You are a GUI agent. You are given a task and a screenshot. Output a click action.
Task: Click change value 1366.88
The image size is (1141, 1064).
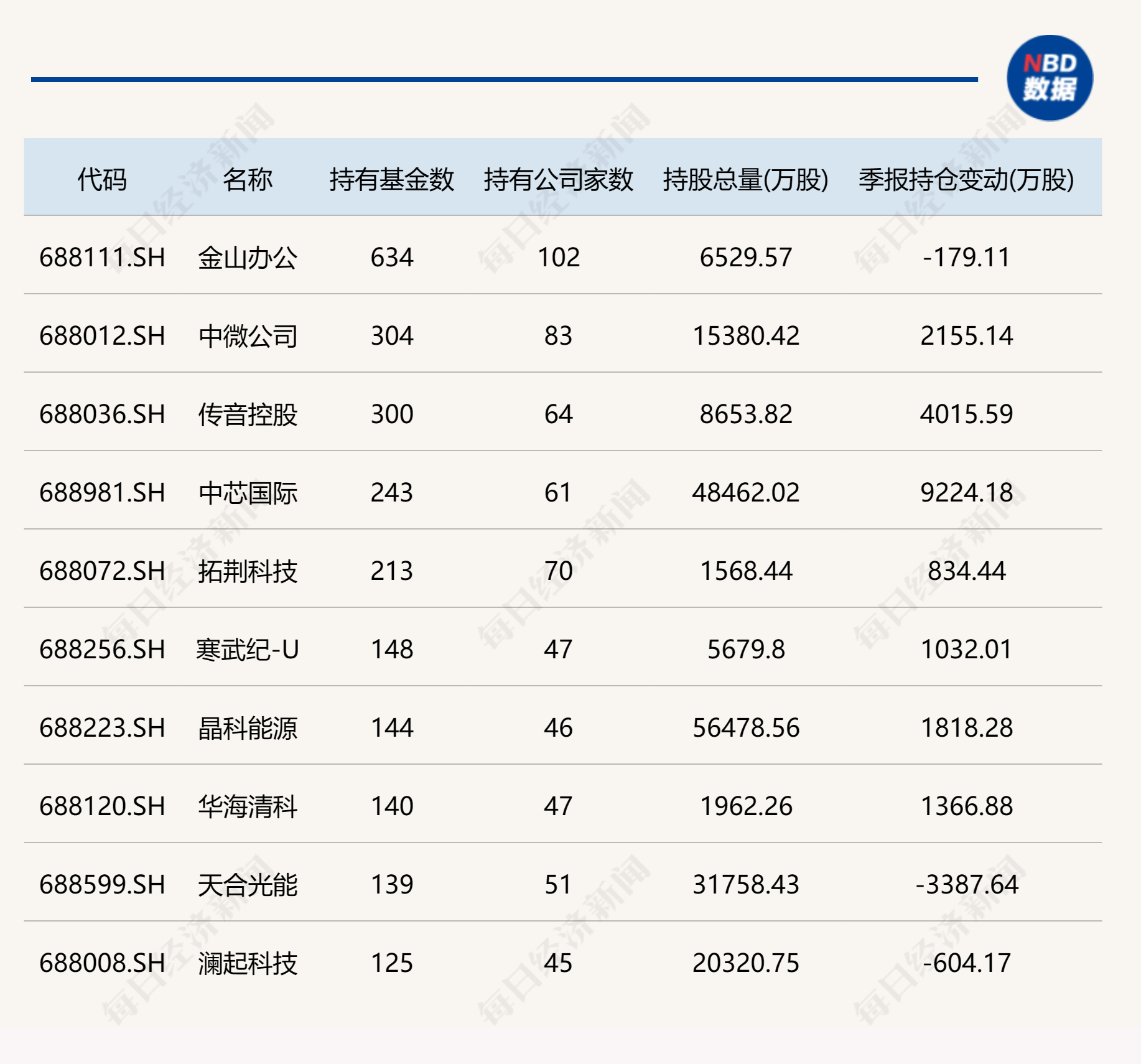point(966,806)
